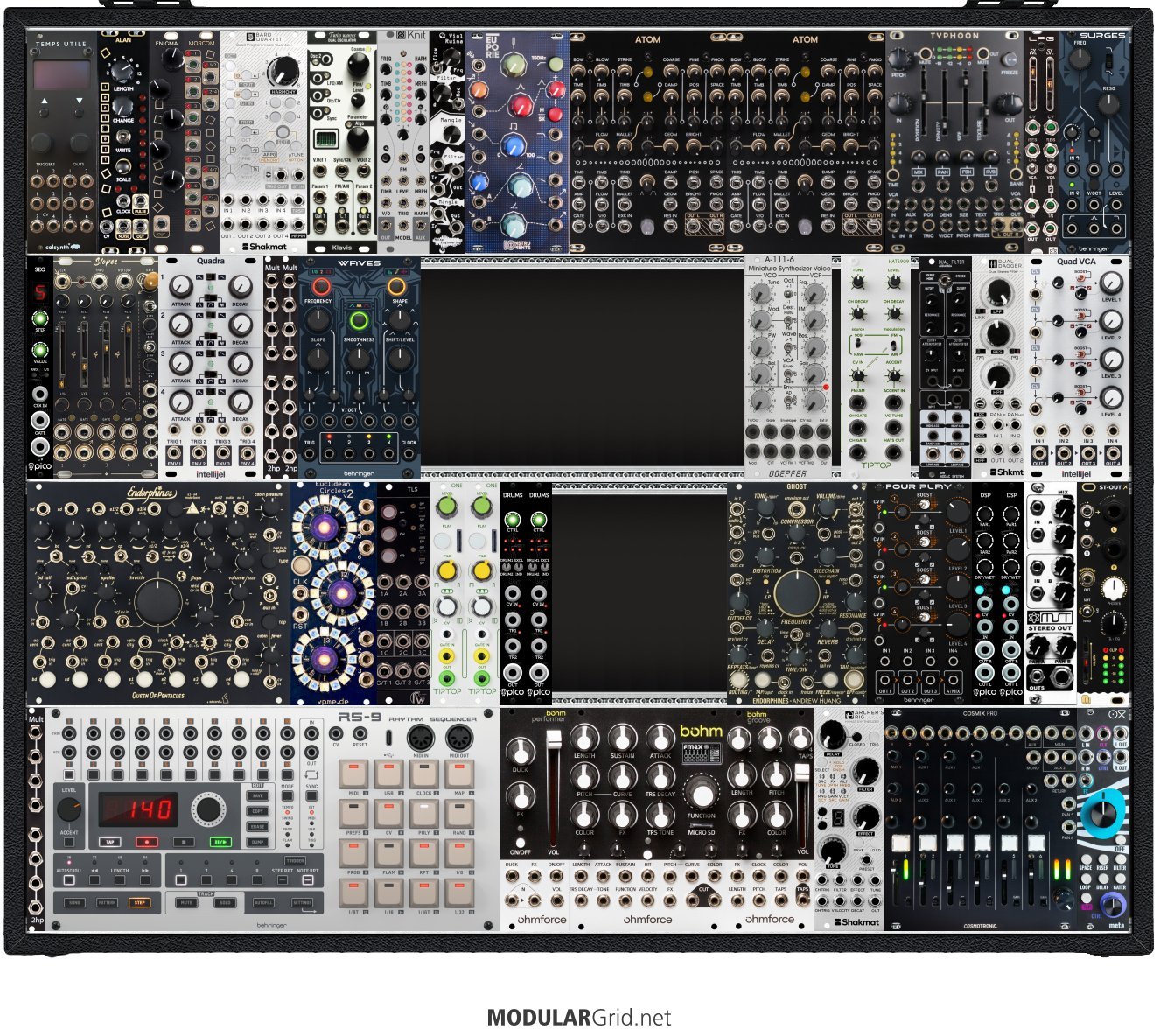
Task: Click the large red knob on the Eutorie filter module
Action: (x=522, y=107)
